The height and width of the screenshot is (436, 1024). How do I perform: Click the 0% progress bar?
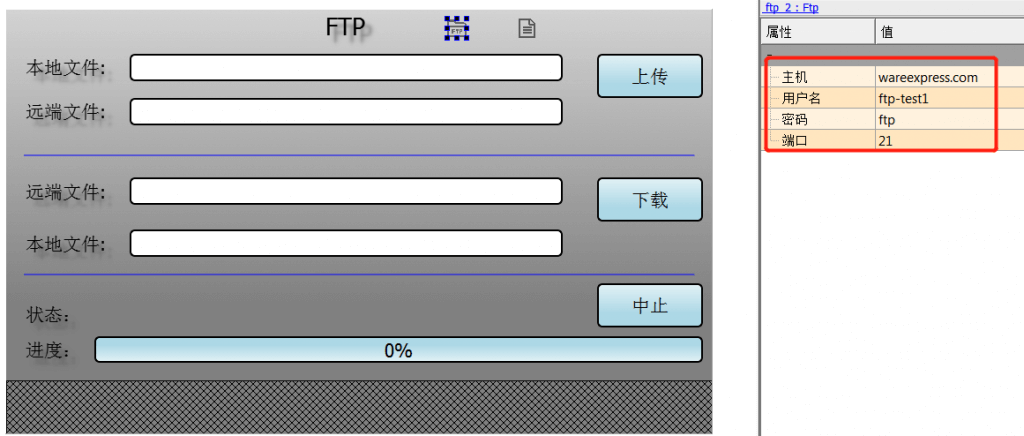click(x=398, y=350)
